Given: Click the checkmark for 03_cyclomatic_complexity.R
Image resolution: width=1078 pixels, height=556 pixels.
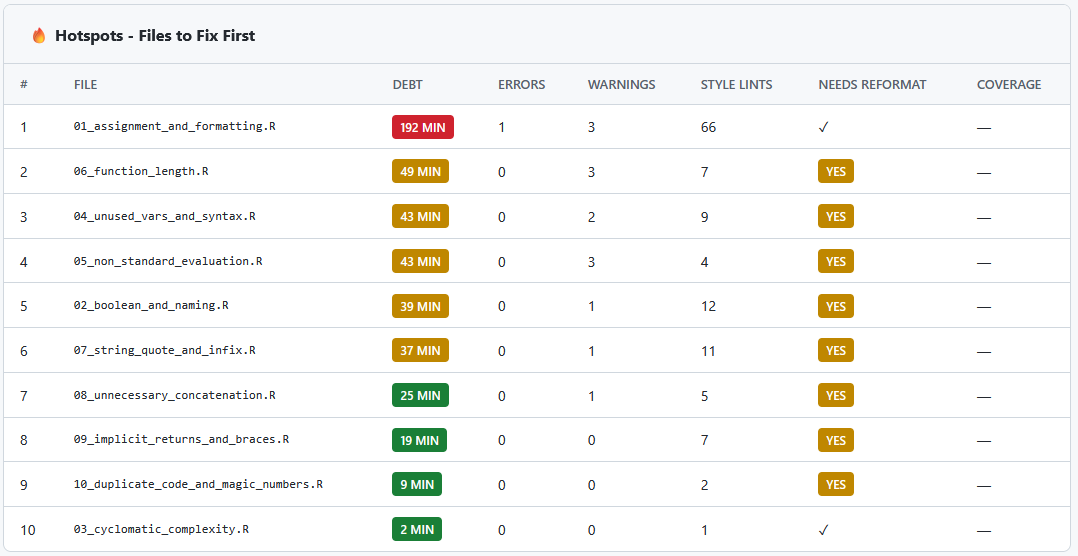Looking at the screenshot, I should (x=823, y=530).
